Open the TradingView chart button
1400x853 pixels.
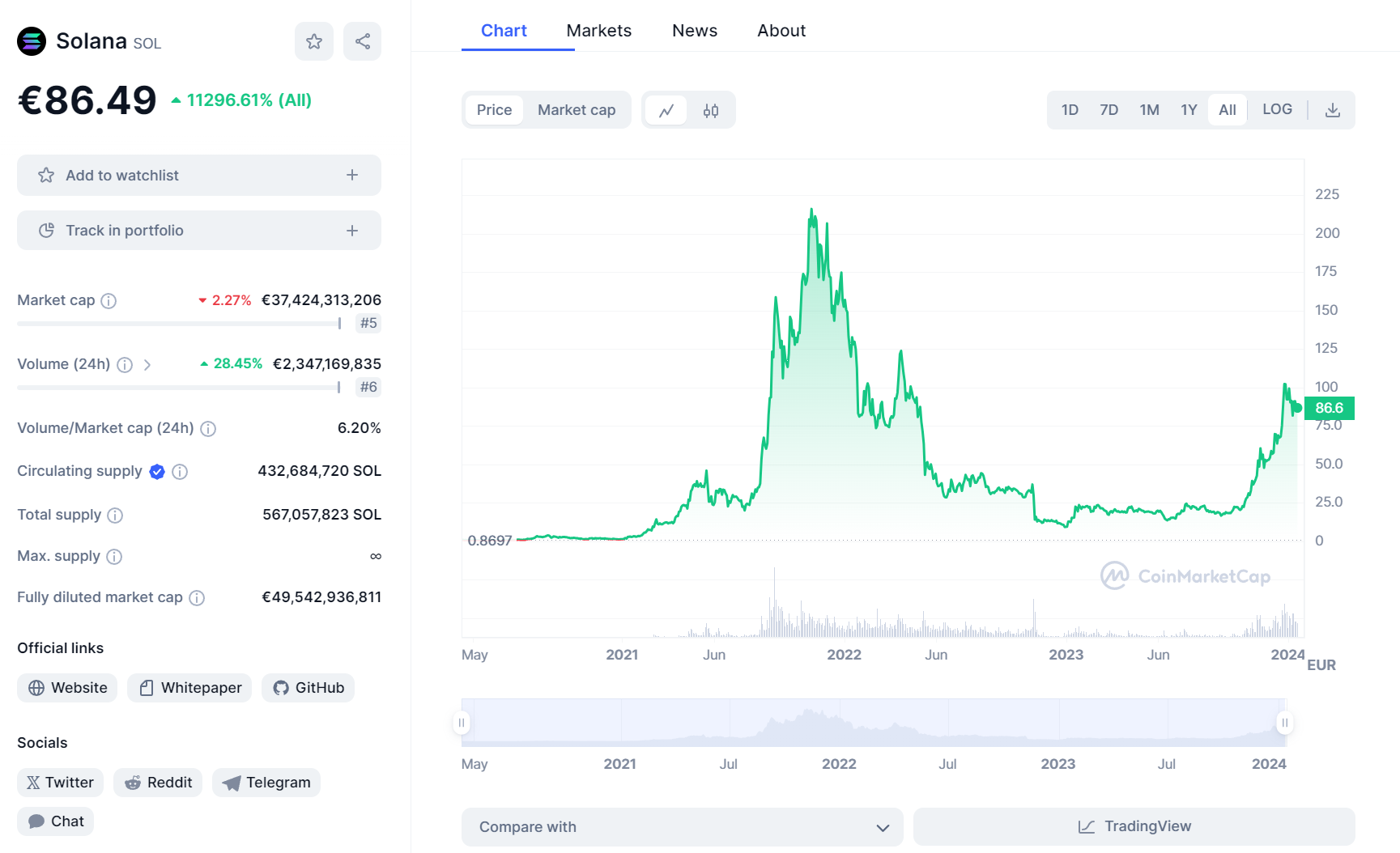tap(1134, 826)
